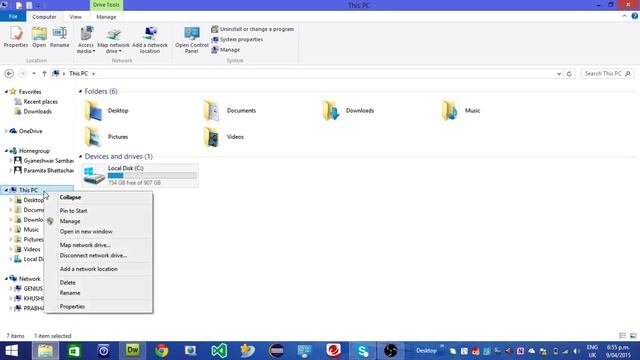Screen dimensions: 640x360
Task: Click the Up one level arrow
Action: [44, 73]
